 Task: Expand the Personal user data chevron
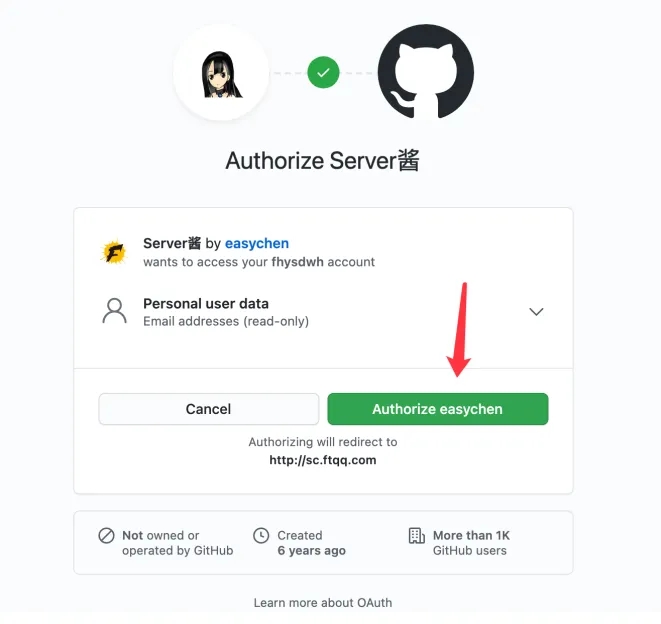click(x=536, y=312)
